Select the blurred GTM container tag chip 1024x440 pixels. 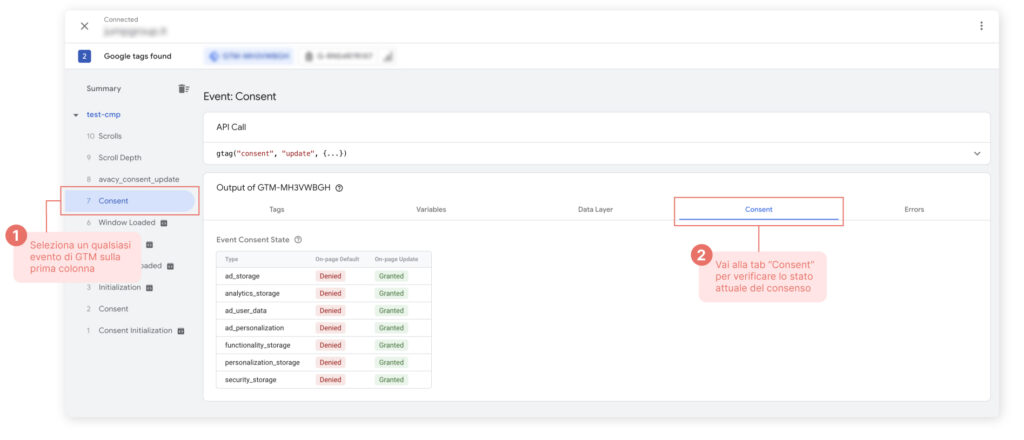249,56
